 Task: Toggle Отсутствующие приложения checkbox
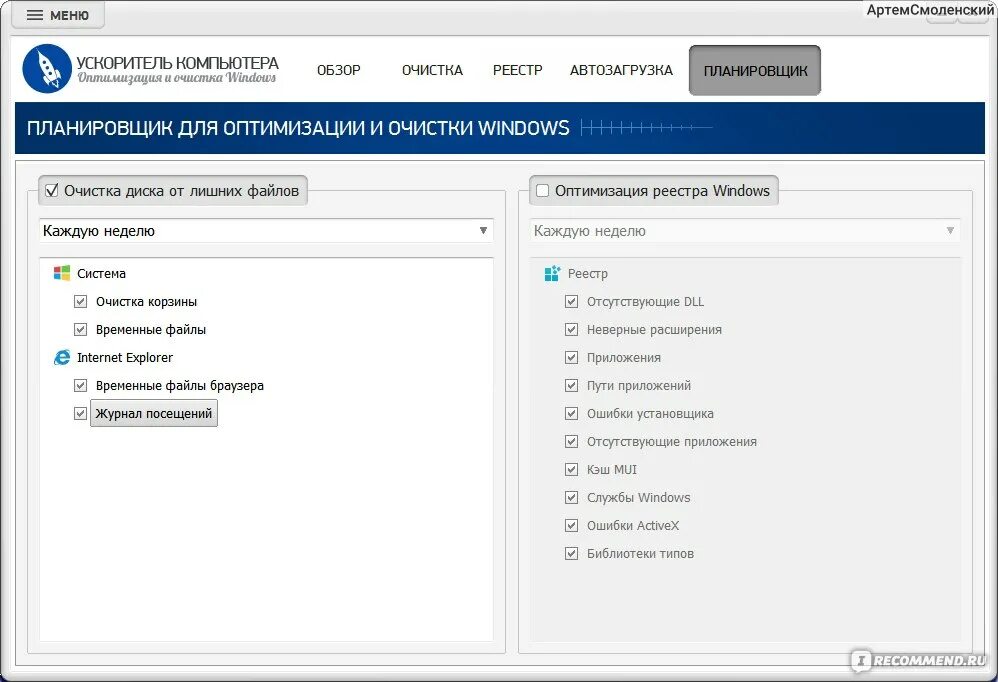572,442
